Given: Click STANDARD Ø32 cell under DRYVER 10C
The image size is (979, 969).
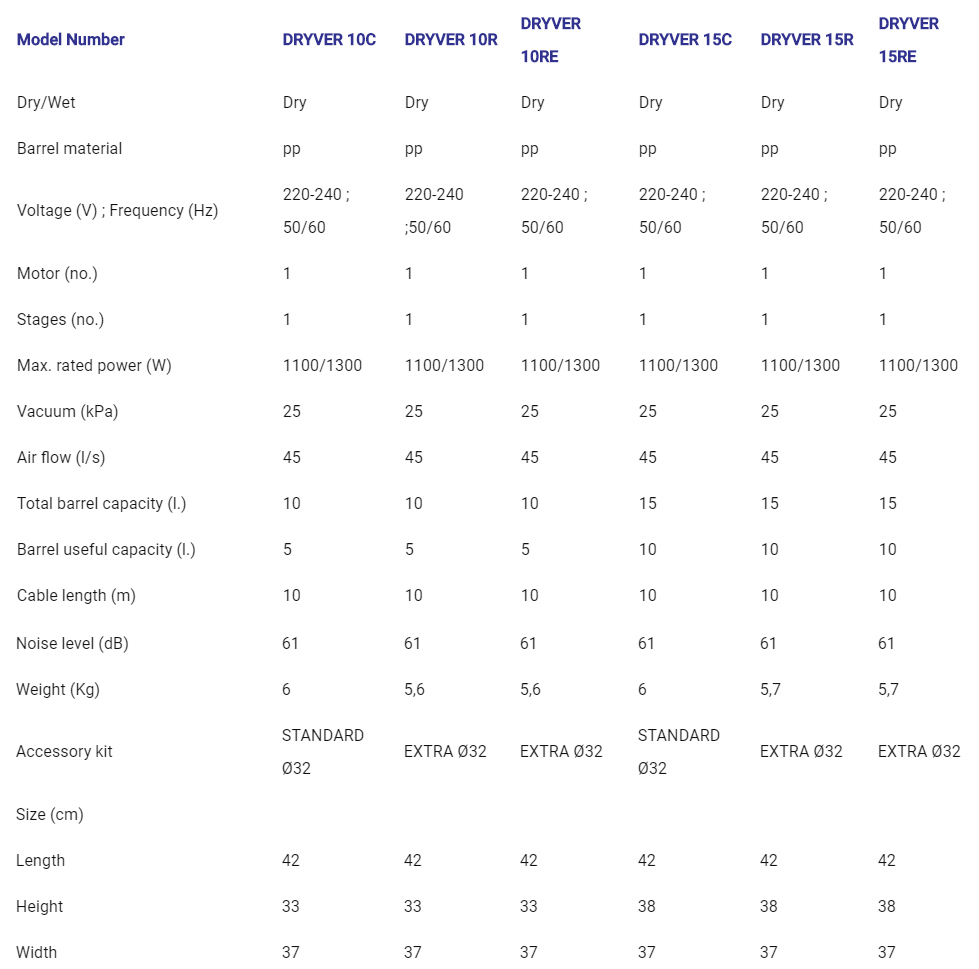Looking at the screenshot, I should tap(323, 752).
